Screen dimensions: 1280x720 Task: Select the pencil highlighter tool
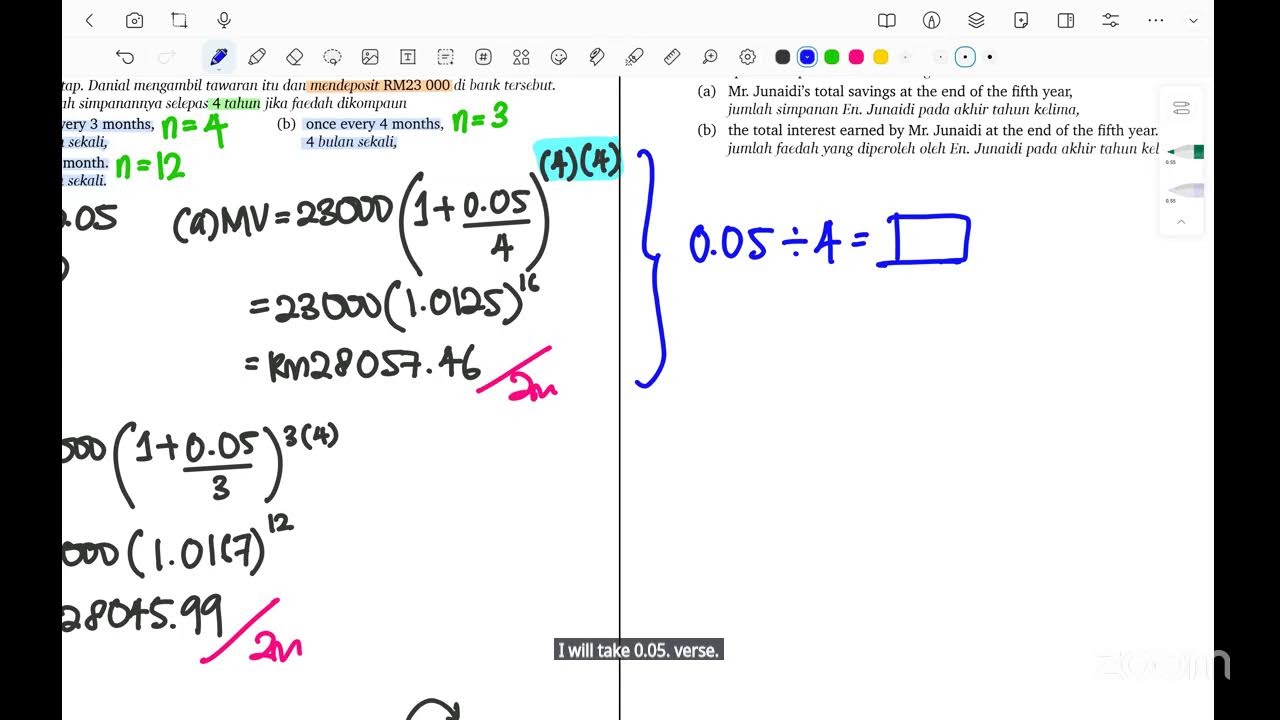[x=257, y=57]
